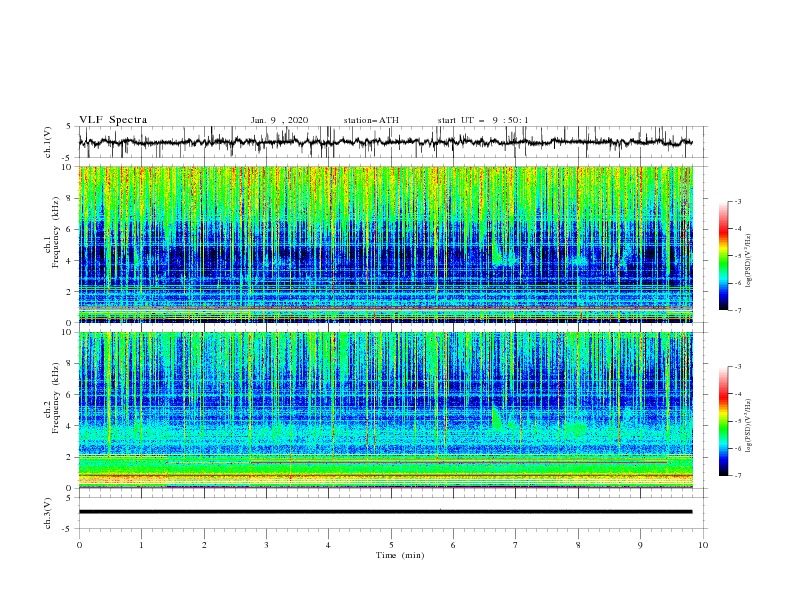Select the date text "Jan. 9, 2020"
792x612 pixels.
pos(279,120)
